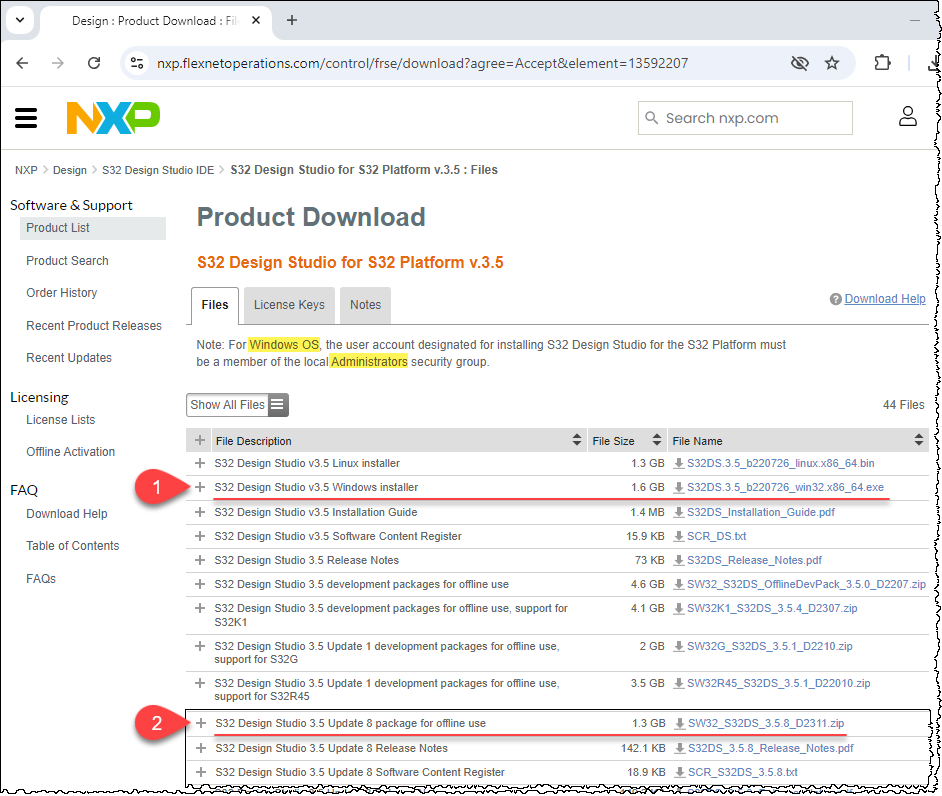Click download icon for SW32K1_S32DS_3.5.4_D2307.zip

[679, 609]
